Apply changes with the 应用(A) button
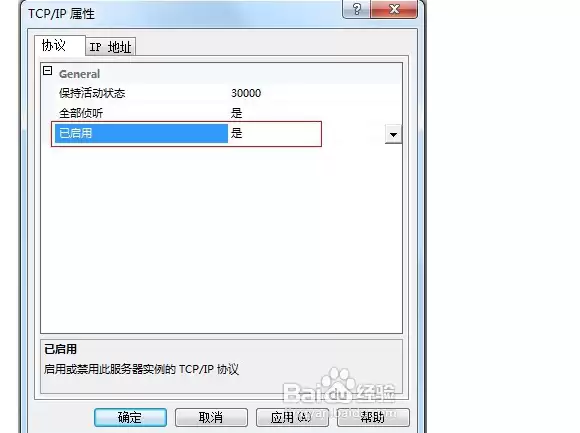The image size is (580, 433). click(x=292, y=417)
